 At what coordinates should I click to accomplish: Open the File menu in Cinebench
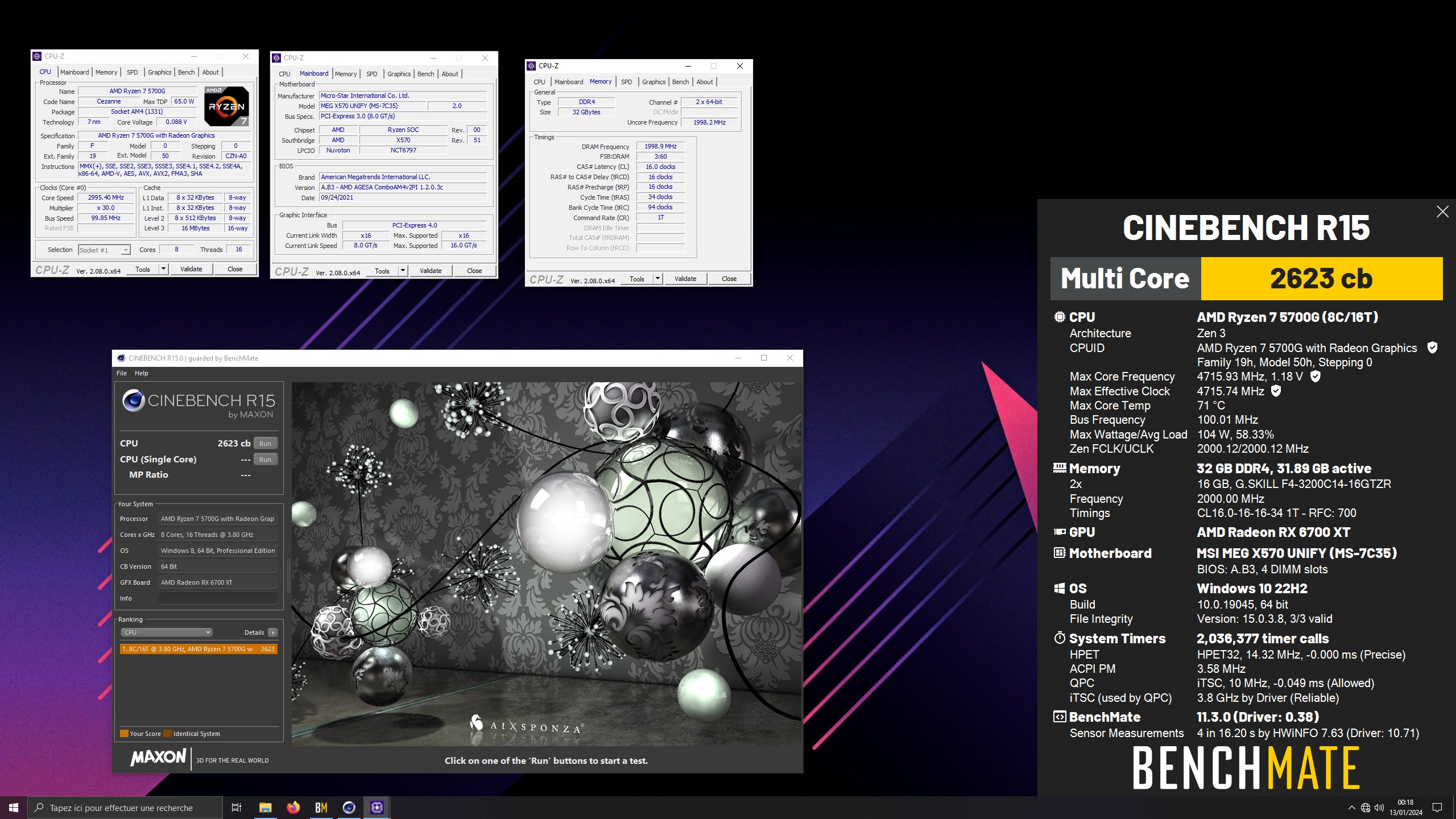coord(122,373)
